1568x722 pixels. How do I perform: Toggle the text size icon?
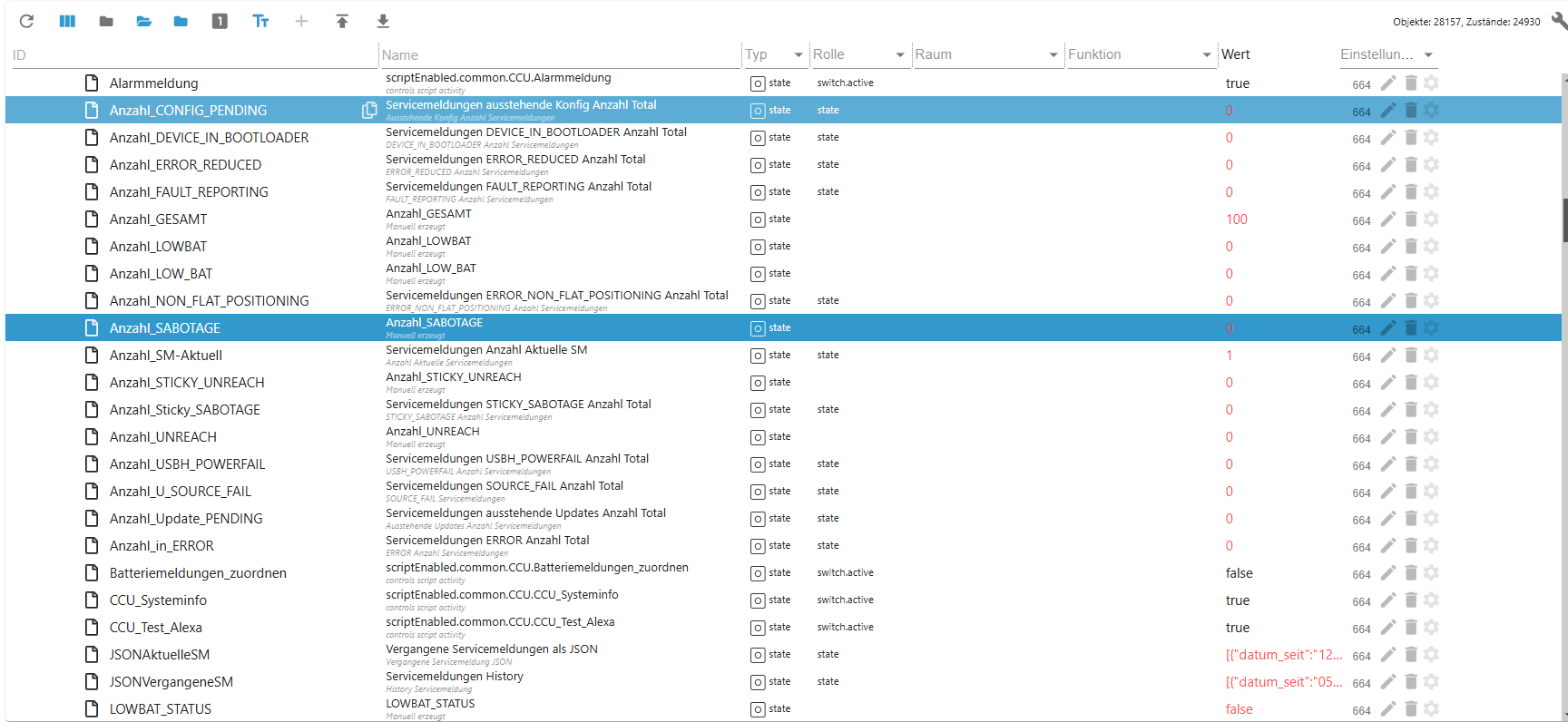point(260,21)
